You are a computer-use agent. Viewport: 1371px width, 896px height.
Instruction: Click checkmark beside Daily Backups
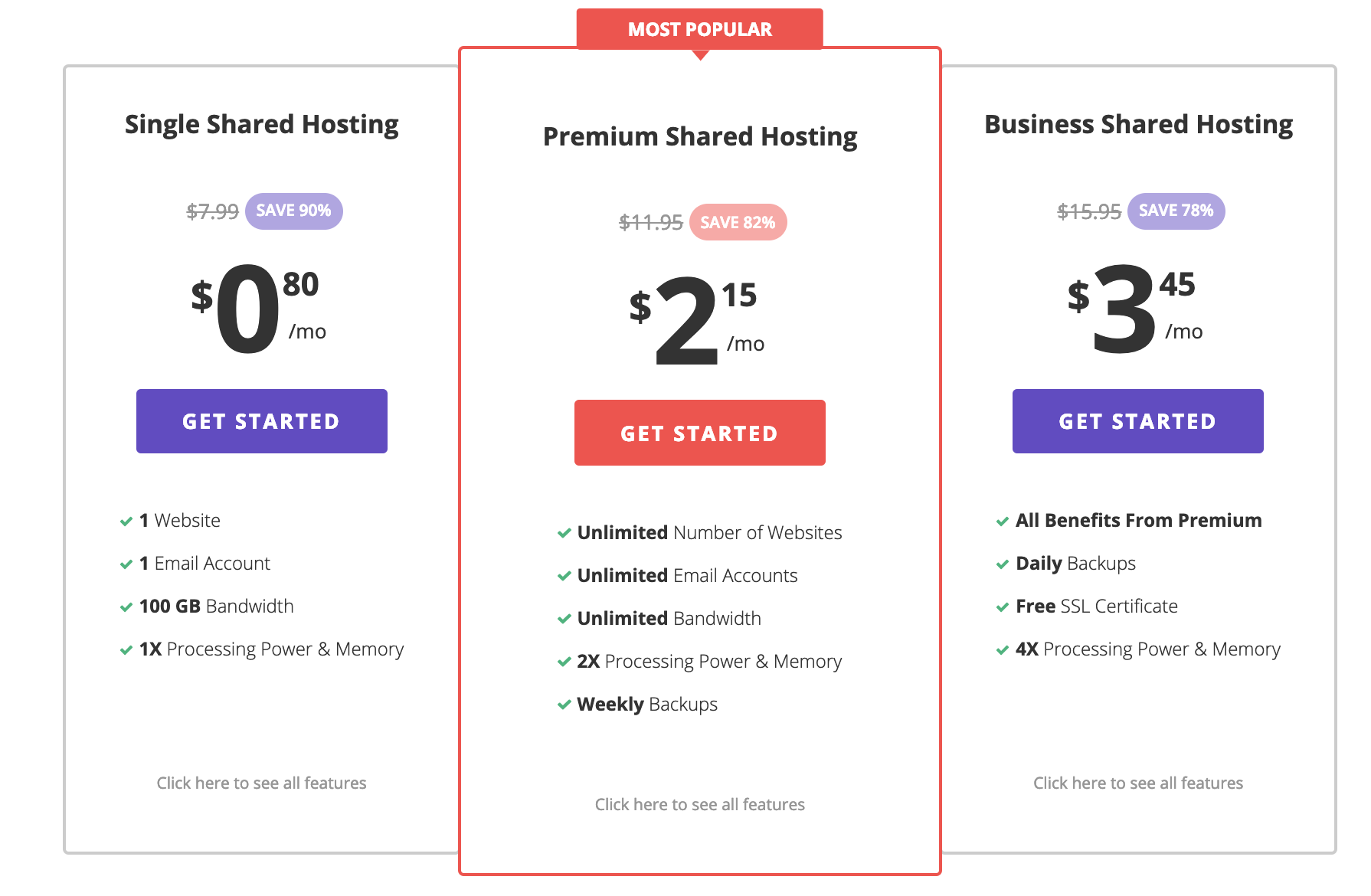1003,564
